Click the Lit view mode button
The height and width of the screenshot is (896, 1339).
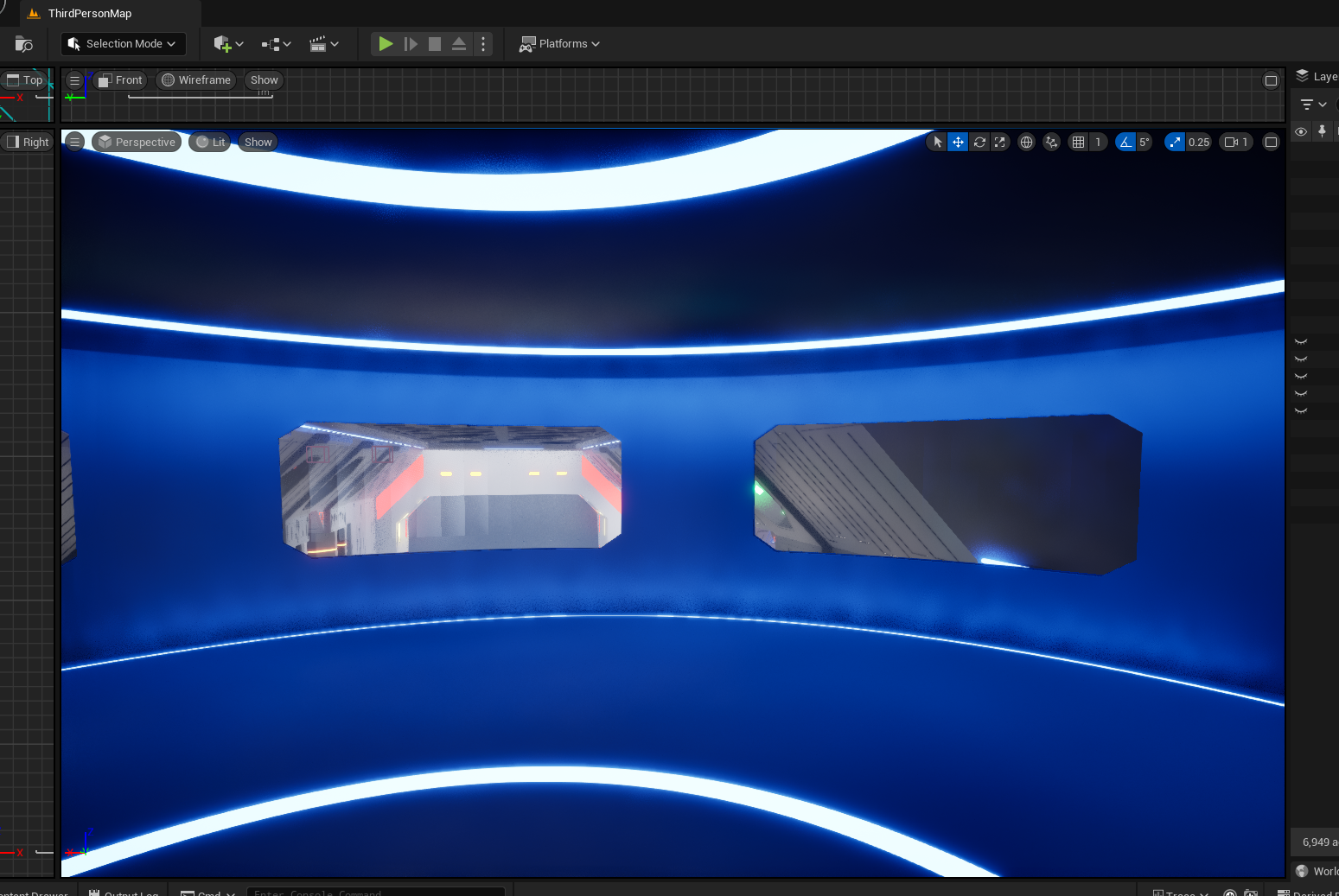click(x=210, y=143)
